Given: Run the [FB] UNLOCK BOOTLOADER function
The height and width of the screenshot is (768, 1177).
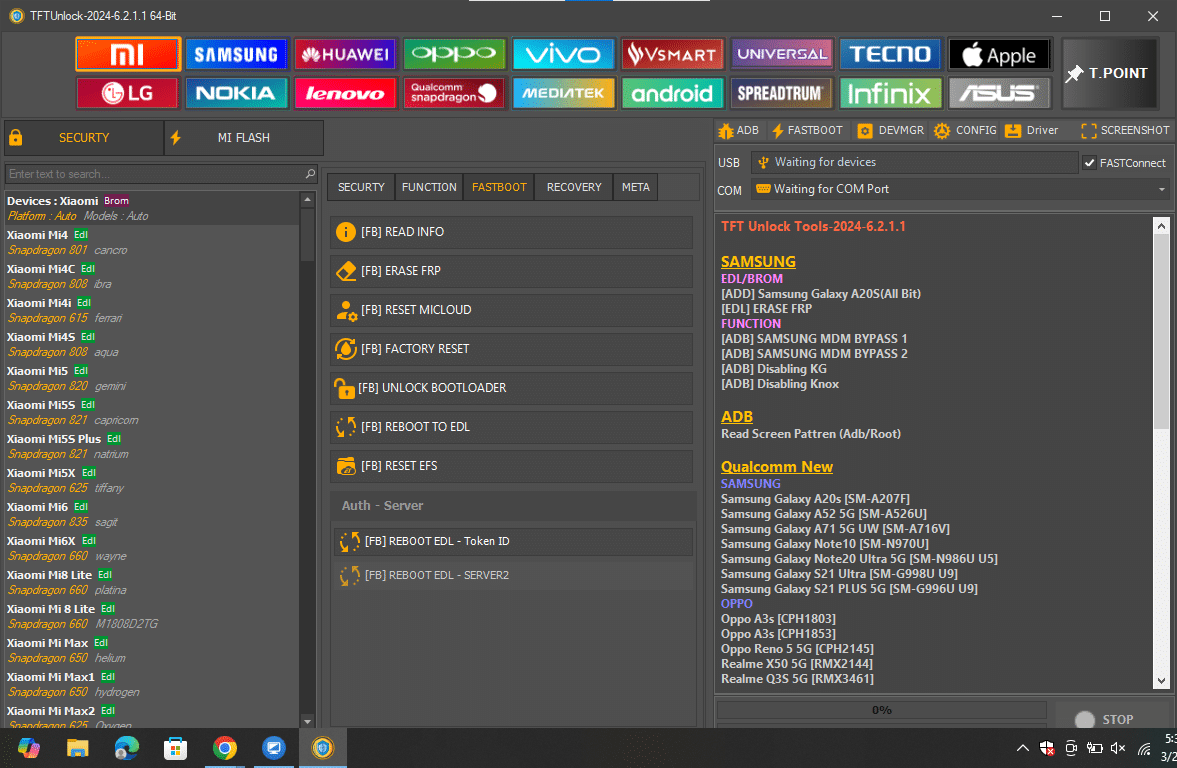Looking at the screenshot, I should tap(511, 388).
